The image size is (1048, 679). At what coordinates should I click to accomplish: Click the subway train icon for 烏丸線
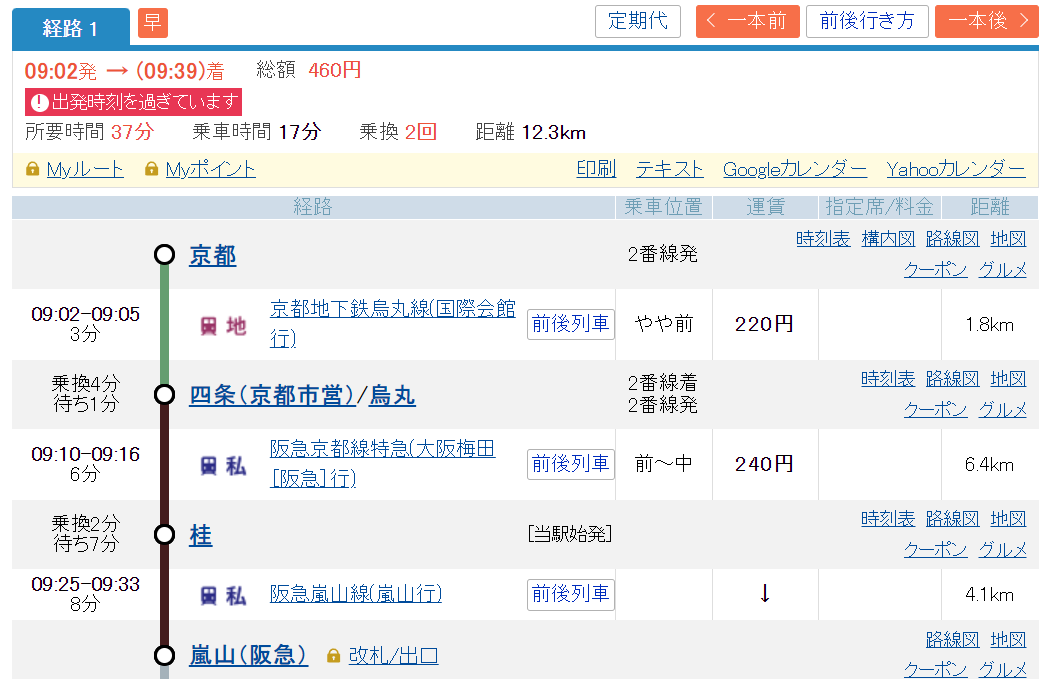(209, 325)
